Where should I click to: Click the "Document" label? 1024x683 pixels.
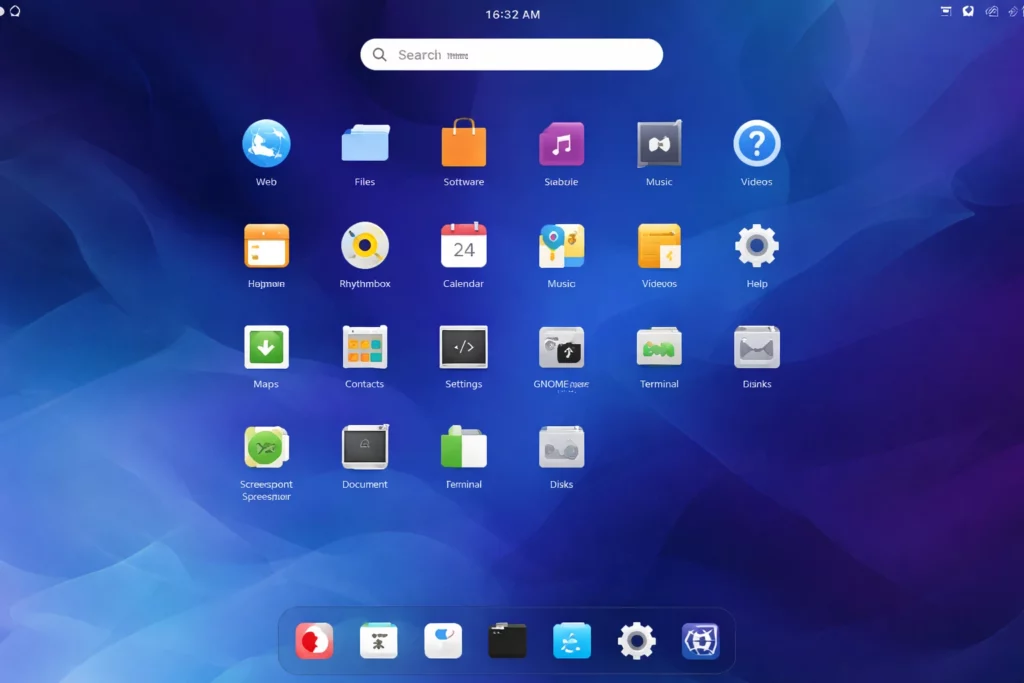pyautogui.click(x=365, y=484)
